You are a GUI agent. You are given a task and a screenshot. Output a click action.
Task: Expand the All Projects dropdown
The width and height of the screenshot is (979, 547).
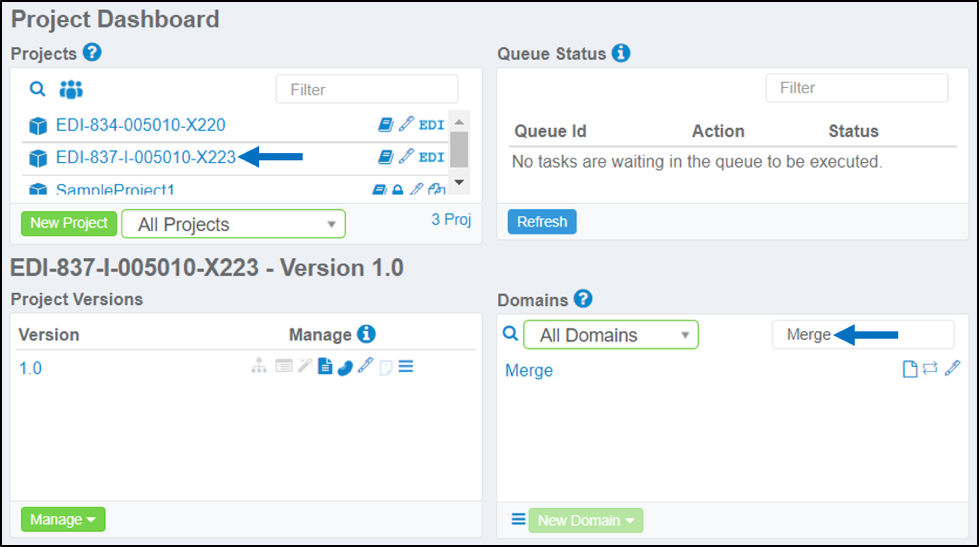click(234, 224)
